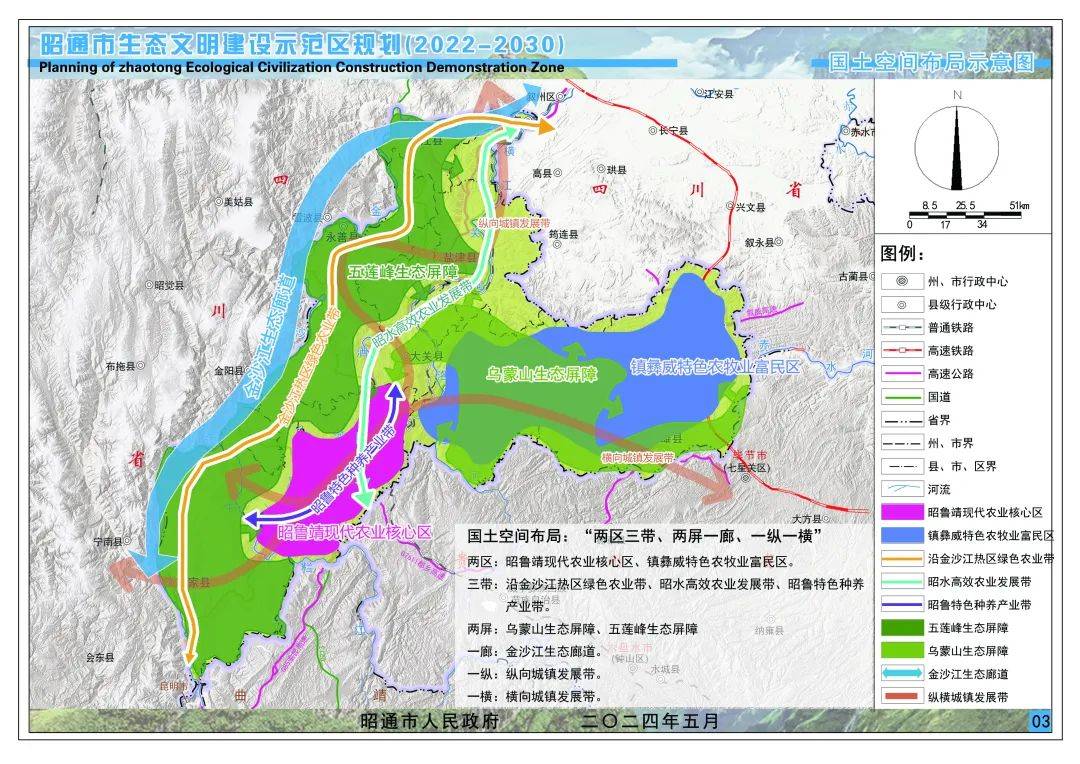Click the 金沙江生态廊道 label along the blue arrow

click(x=271, y=337)
